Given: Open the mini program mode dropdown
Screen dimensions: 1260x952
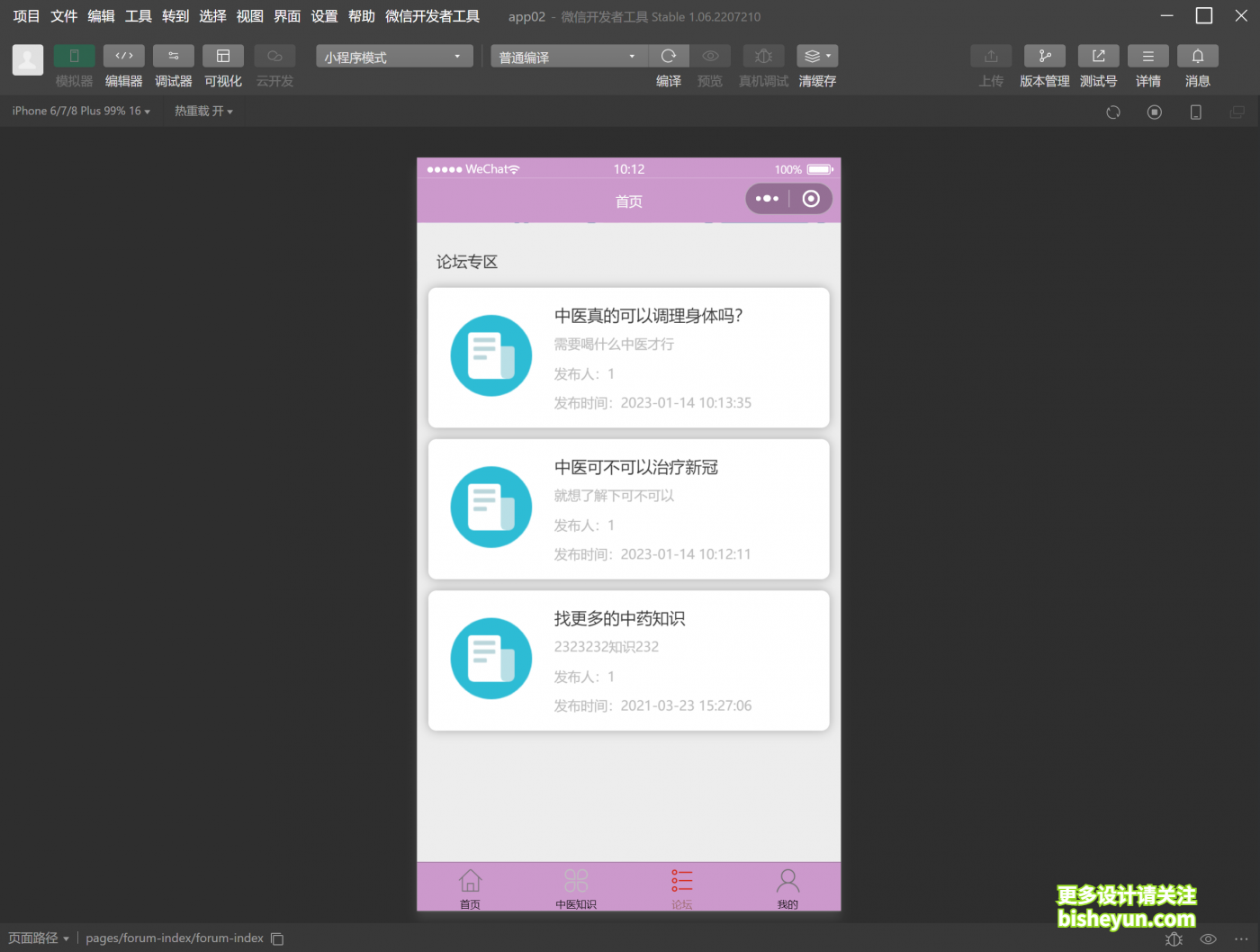Looking at the screenshot, I should [394, 57].
